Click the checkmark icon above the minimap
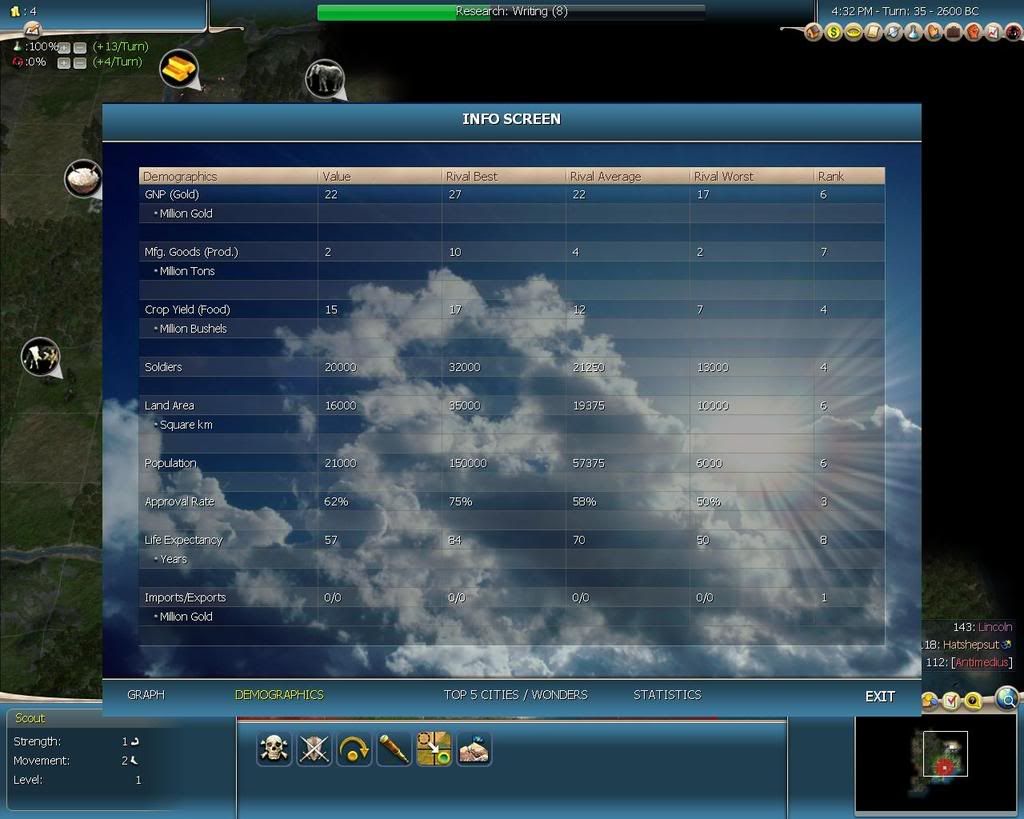The width and height of the screenshot is (1024, 819). point(952,701)
